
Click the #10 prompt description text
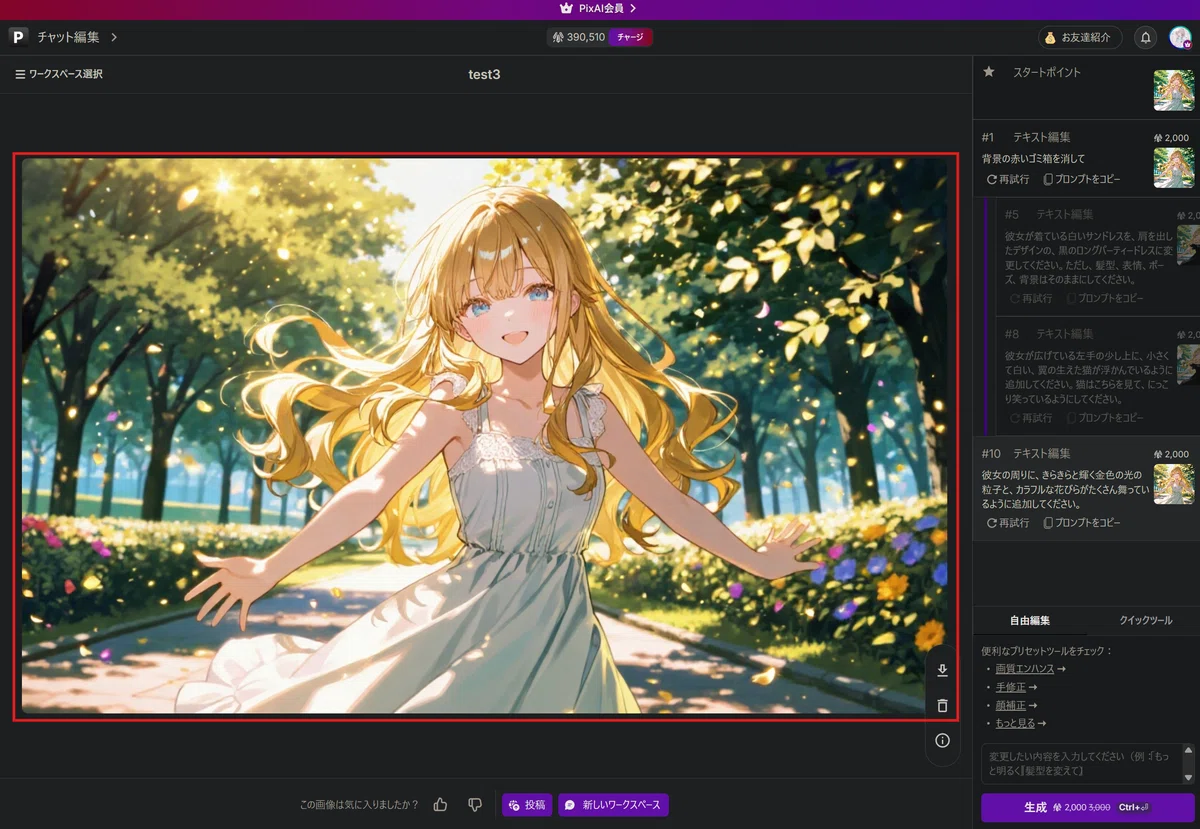click(1063, 489)
